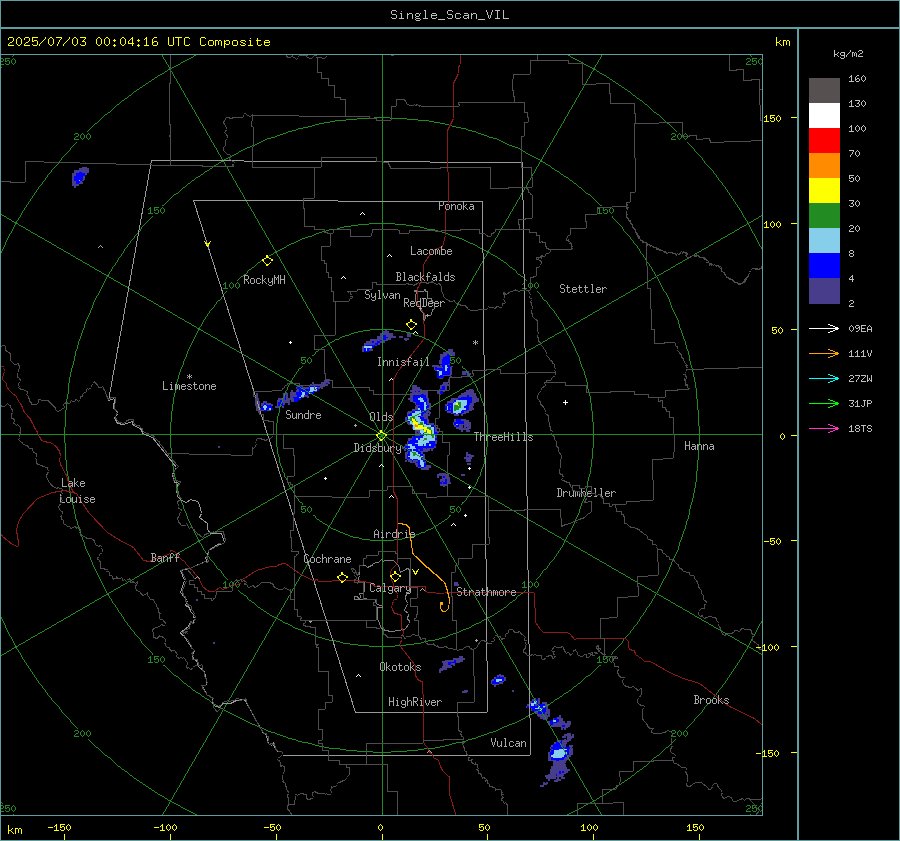Choose the blue 8 kg/m2 legend swatch
Image resolution: width=900 pixels, height=841 pixels.
(x=824, y=266)
